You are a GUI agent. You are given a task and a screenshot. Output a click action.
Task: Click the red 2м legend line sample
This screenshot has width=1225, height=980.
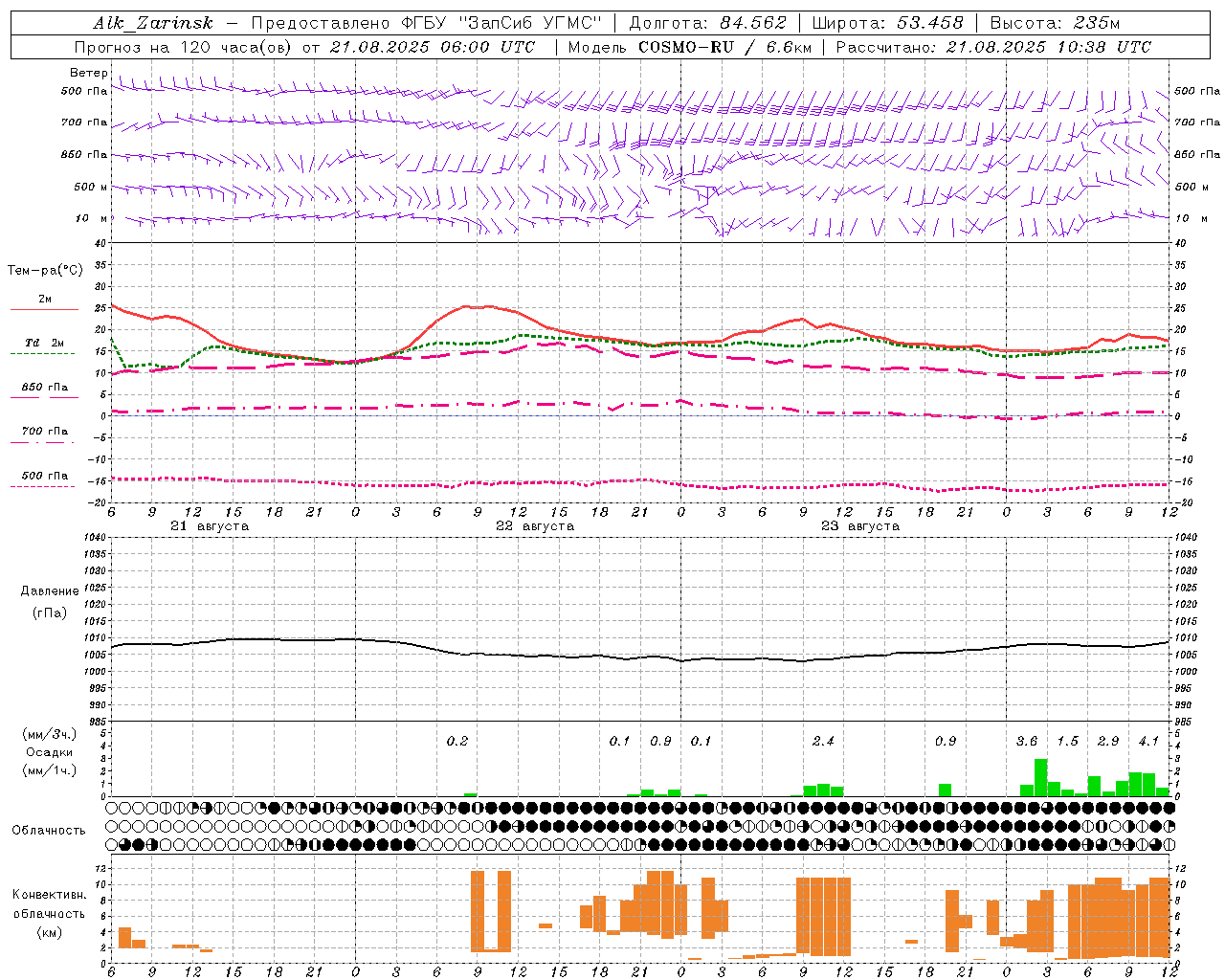(x=44, y=309)
